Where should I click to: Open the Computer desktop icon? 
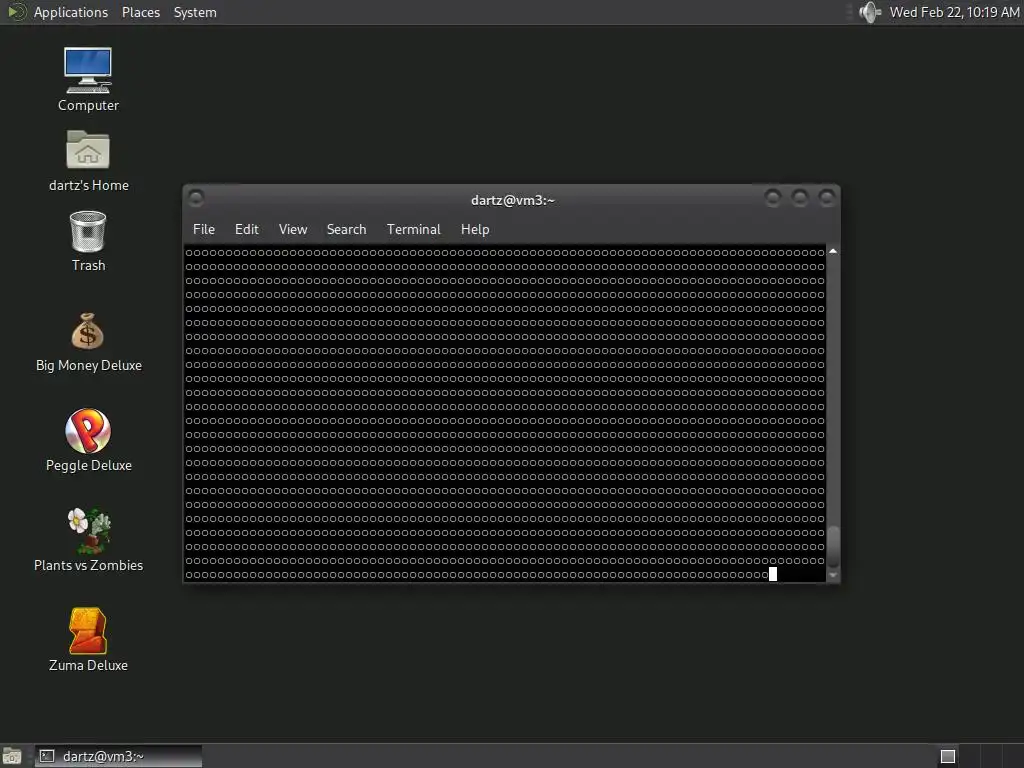point(88,71)
